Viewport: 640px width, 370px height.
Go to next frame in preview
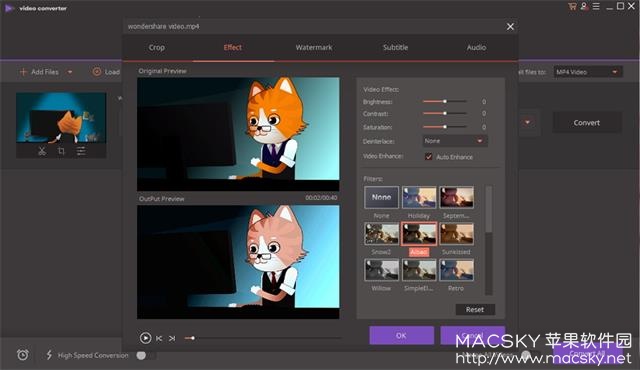pyautogui.click(x=172, y=338)
